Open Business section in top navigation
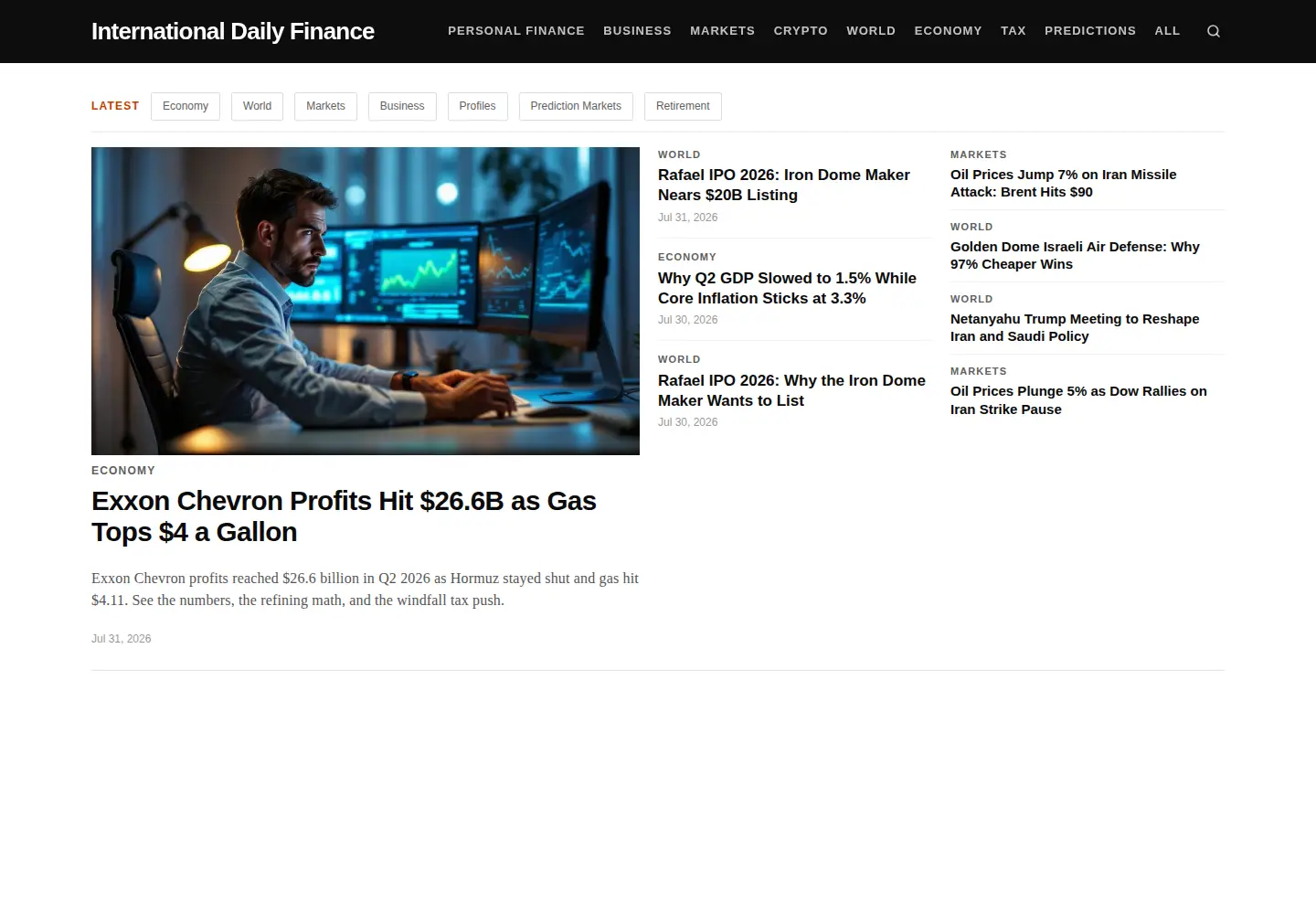 [637, 31]
